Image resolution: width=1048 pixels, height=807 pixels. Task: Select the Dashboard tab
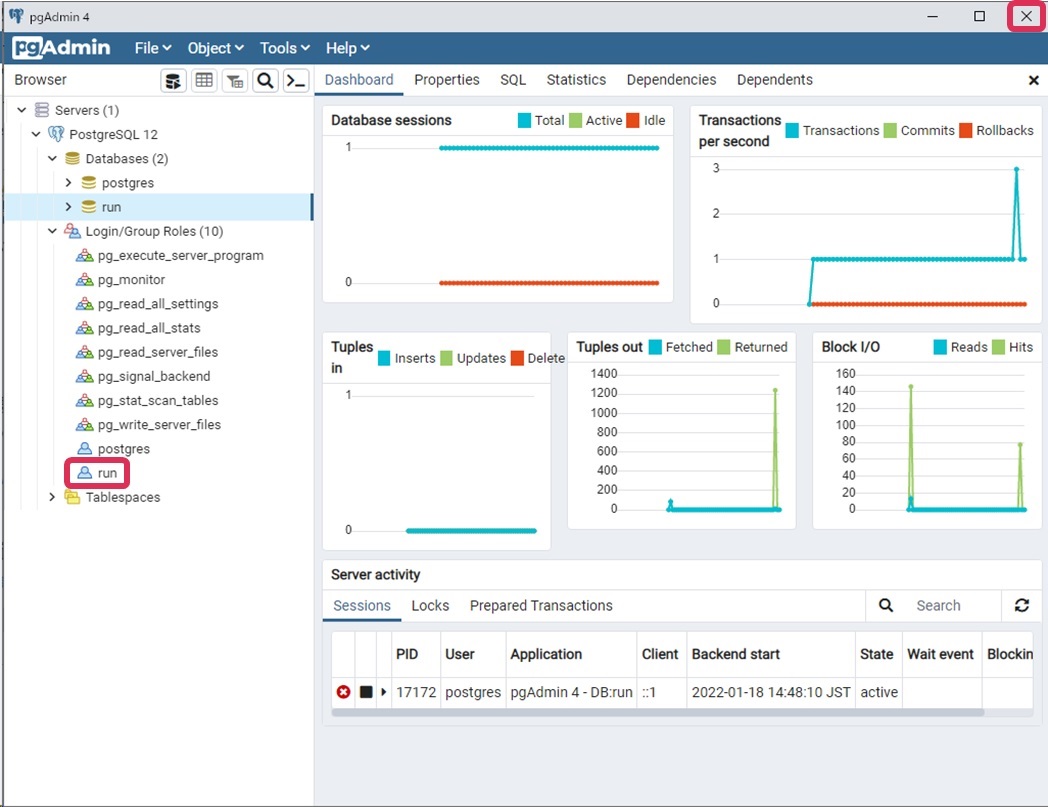[x=359, y=80]
